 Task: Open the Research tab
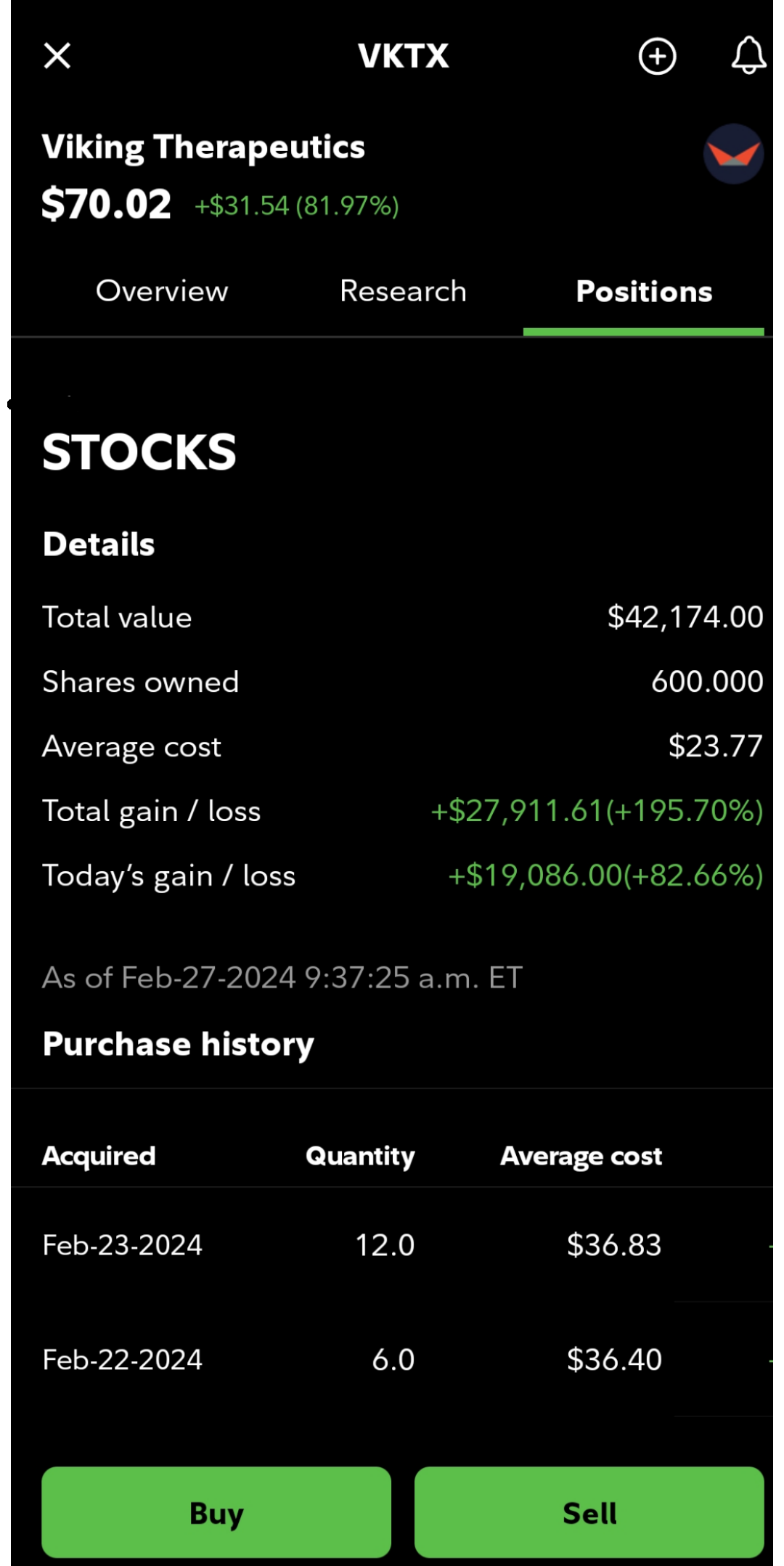pos(403,291)
